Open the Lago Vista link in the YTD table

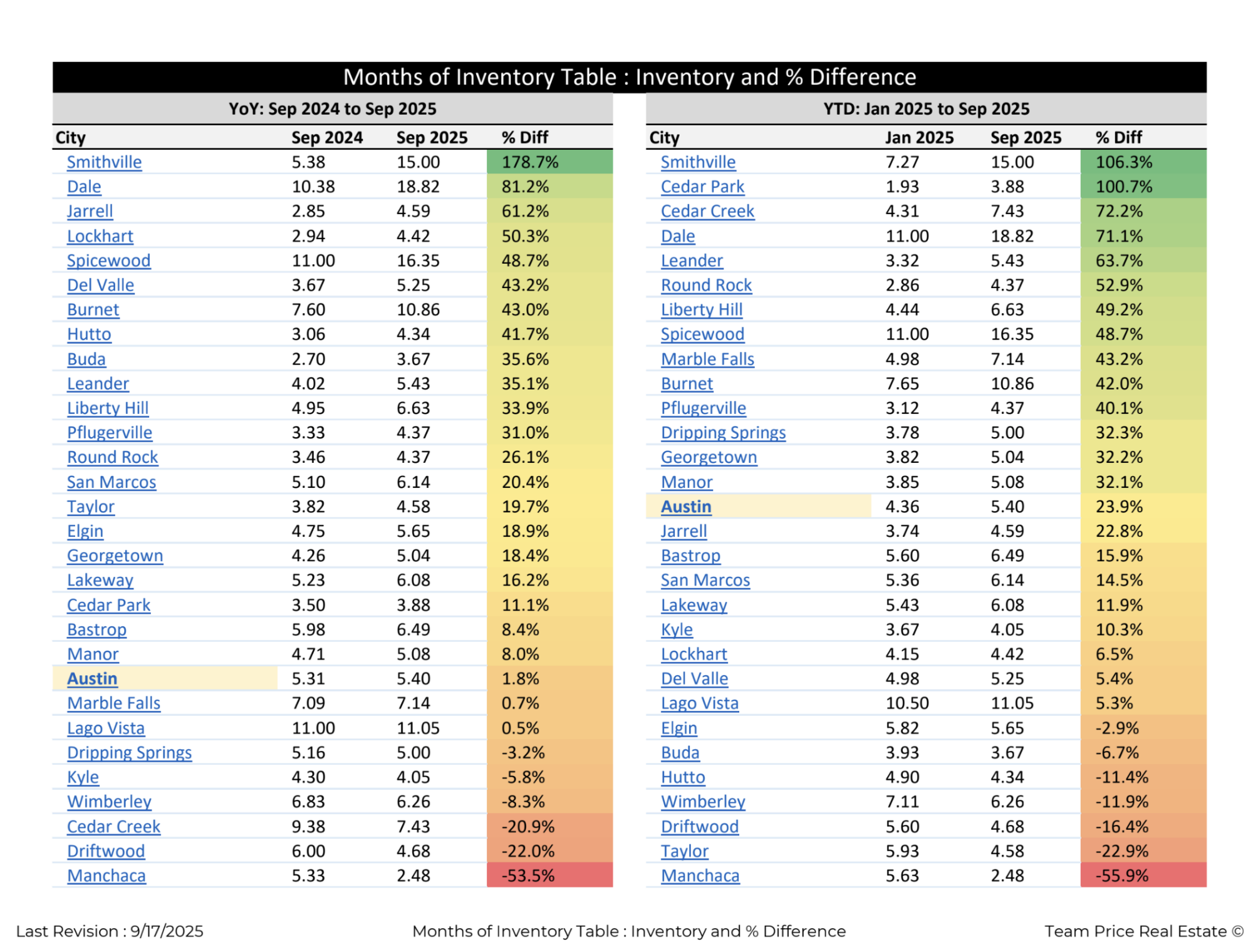[x=699, y=703]
